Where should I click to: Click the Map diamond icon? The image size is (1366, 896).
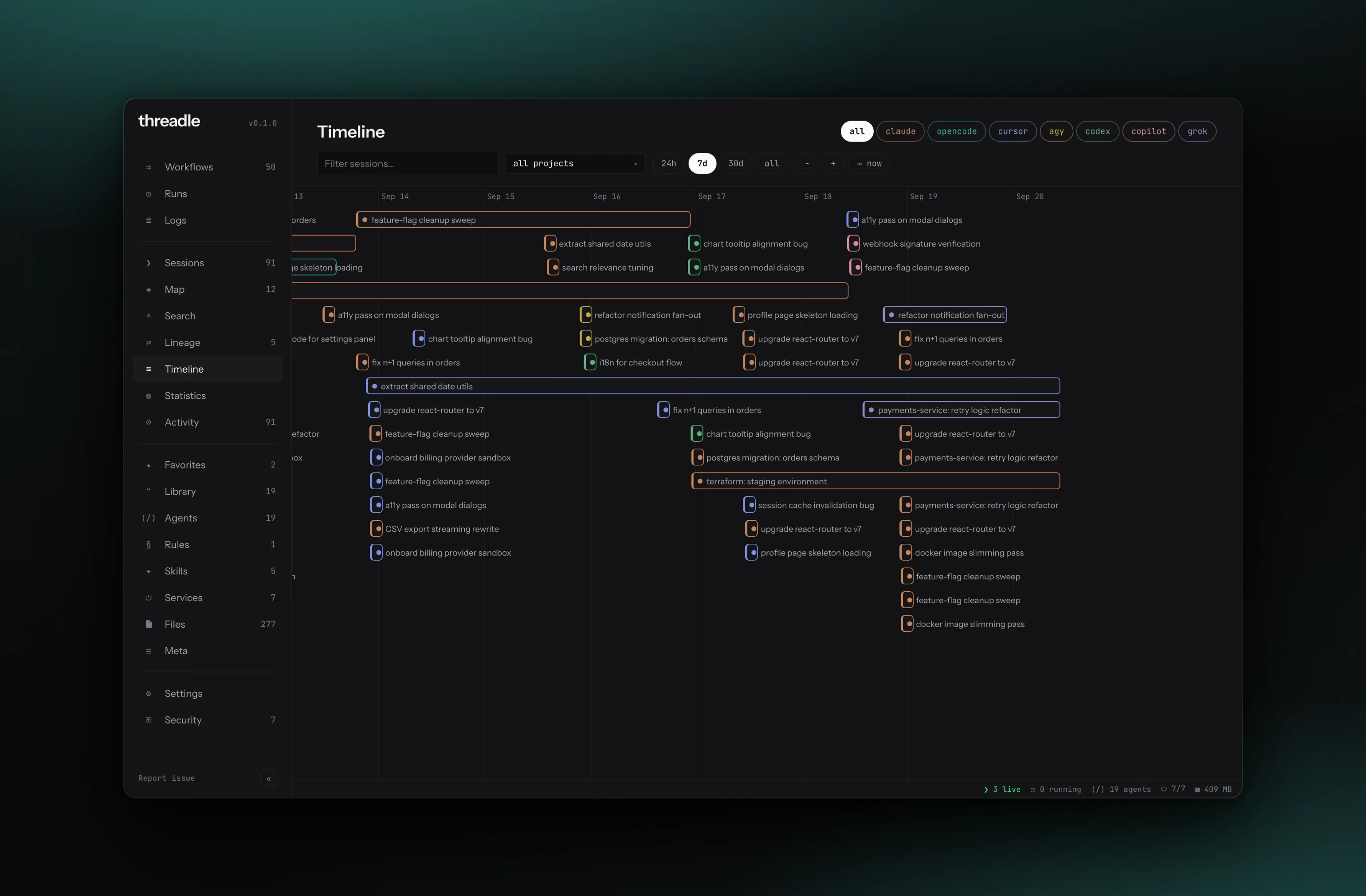click(149, 289)
